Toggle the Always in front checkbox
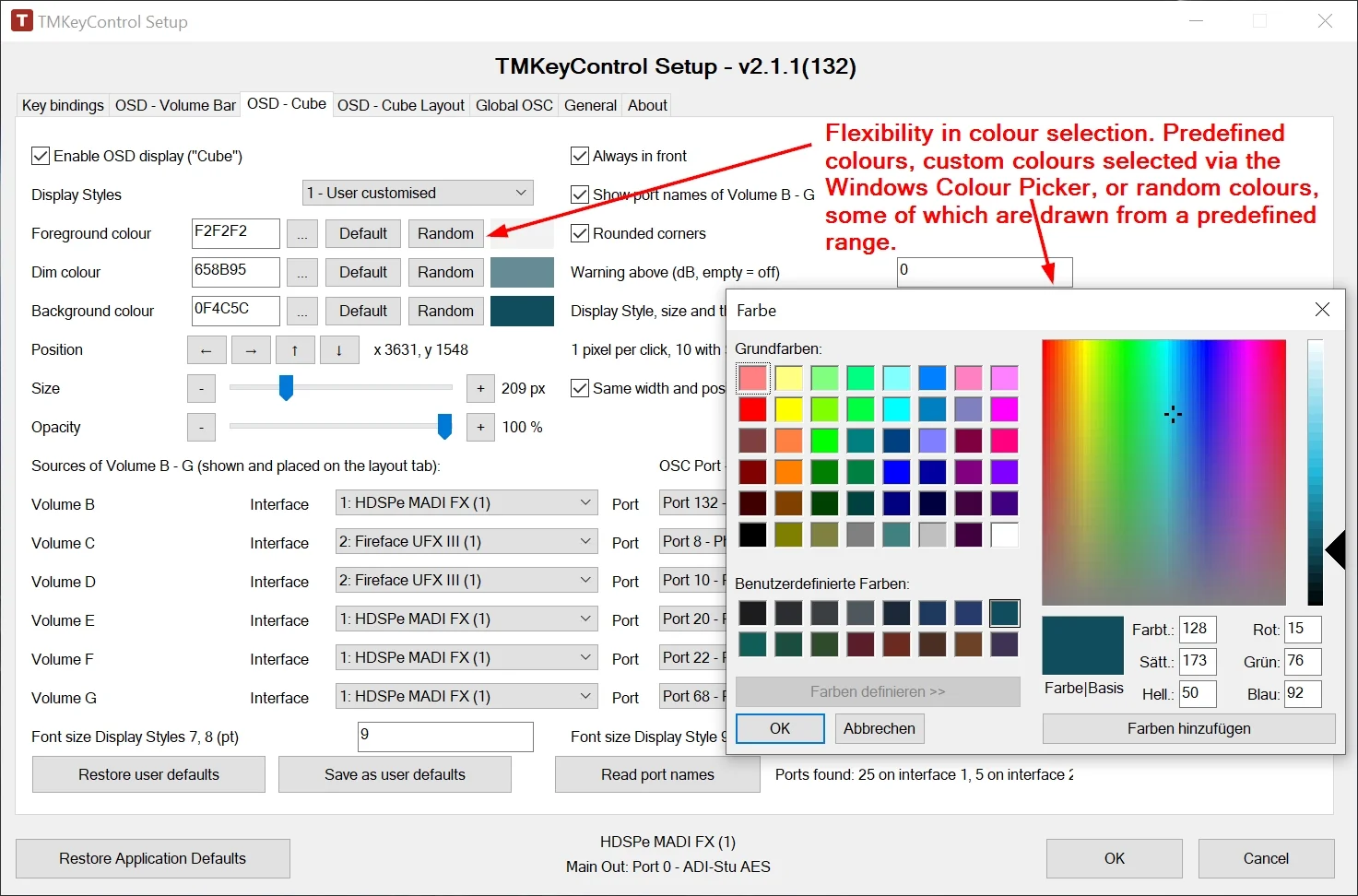Viewport: 1358px width, 896px height. (x=580, y=156)
